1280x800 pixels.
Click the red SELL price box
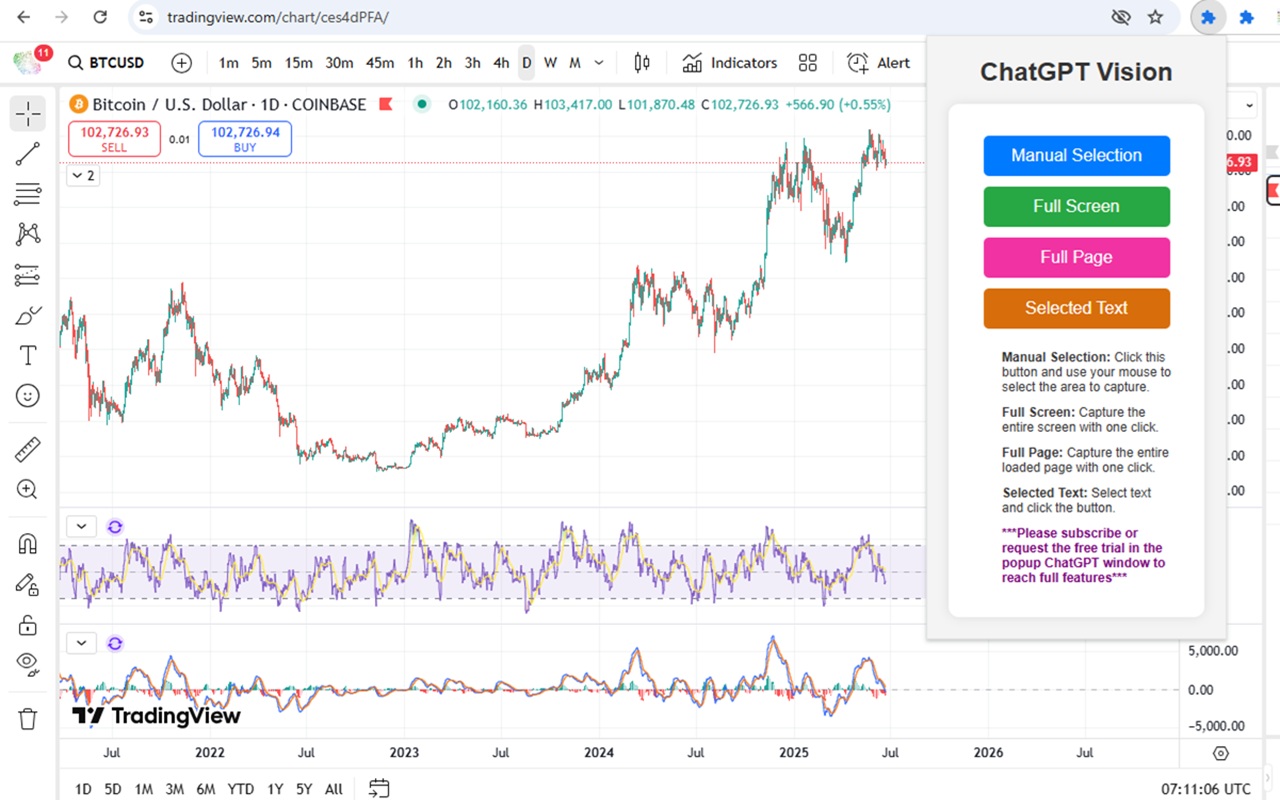(x=114, y=139)
